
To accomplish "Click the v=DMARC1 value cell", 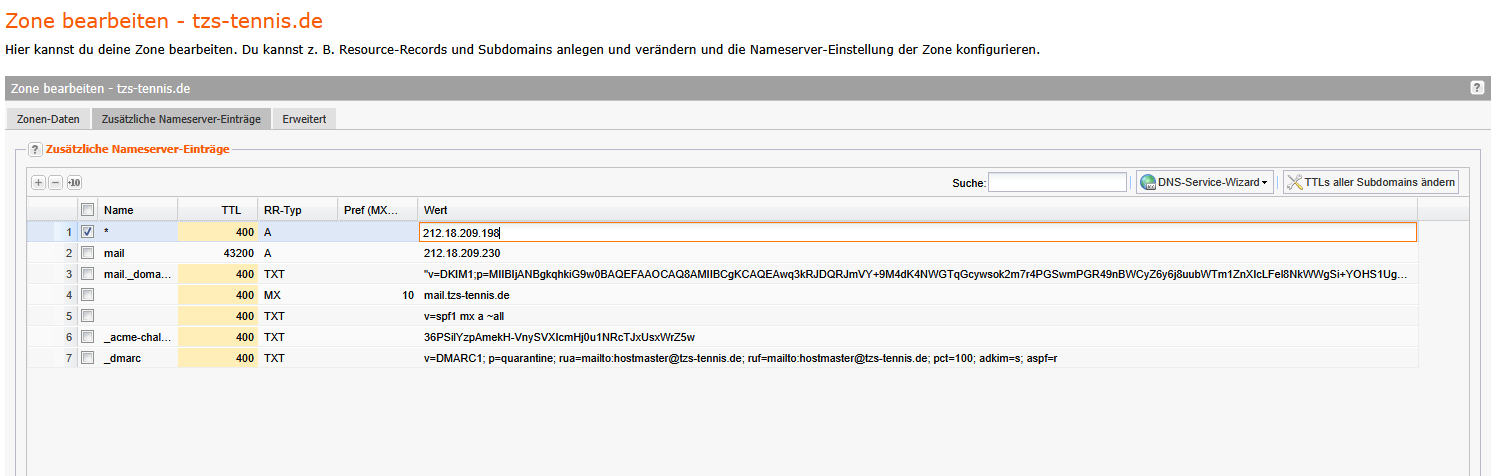I will coord(918,358).
